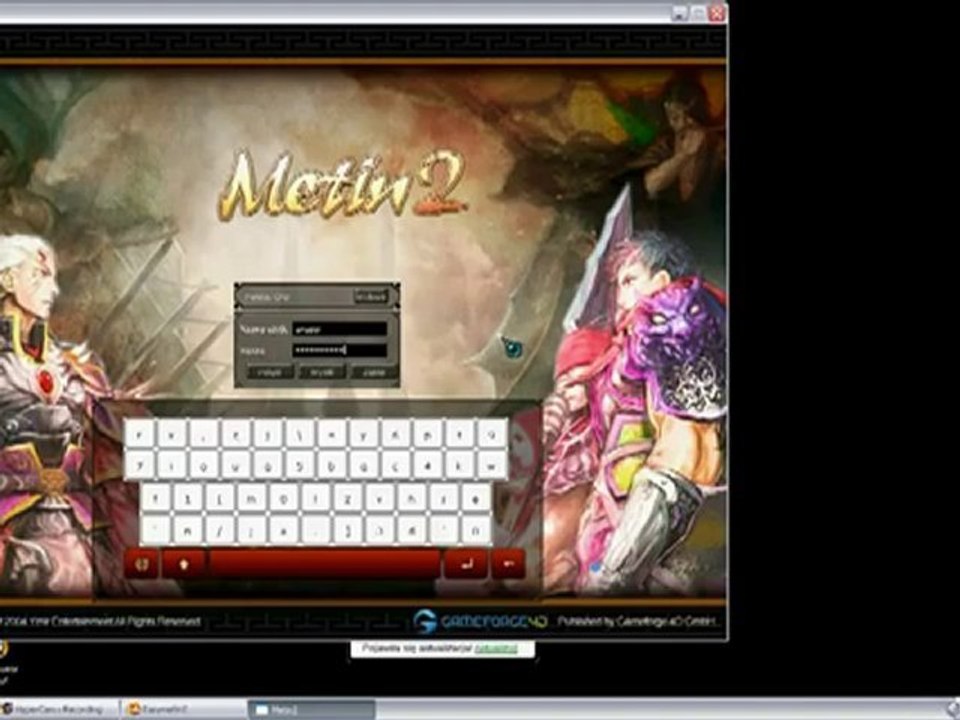The height and width of the screenshot is (720, 960).
Task: Open the green update link in notification popup
Action: pyautogui.click(x=496, y=648)
